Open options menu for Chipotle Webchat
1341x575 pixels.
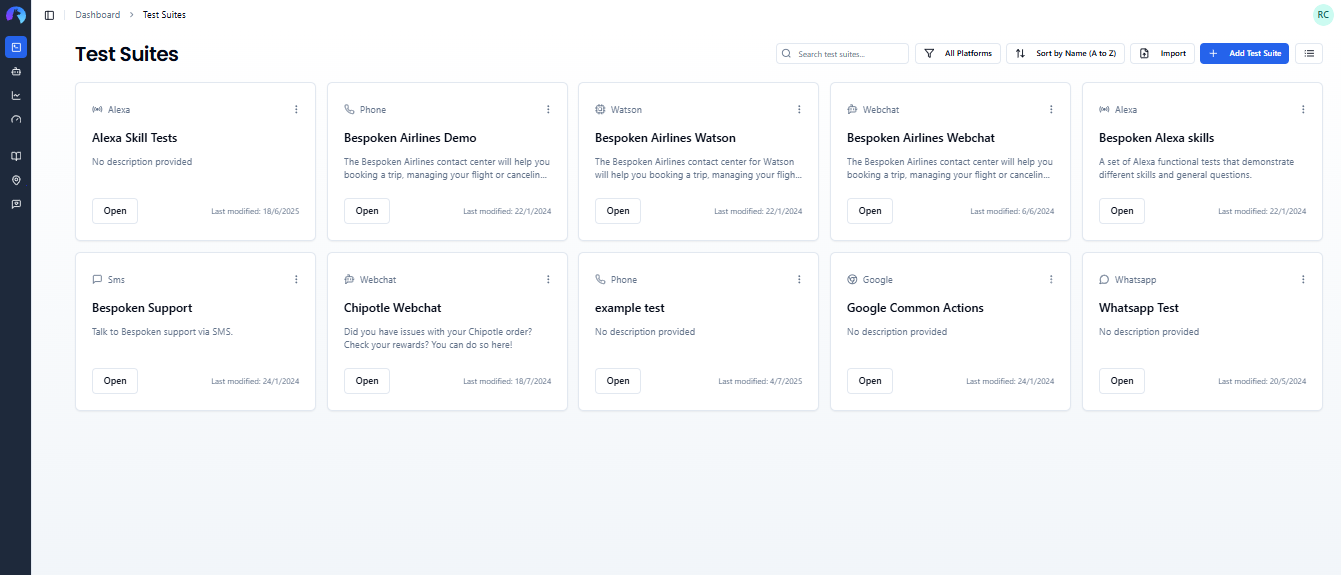click(x=548, y=279)
